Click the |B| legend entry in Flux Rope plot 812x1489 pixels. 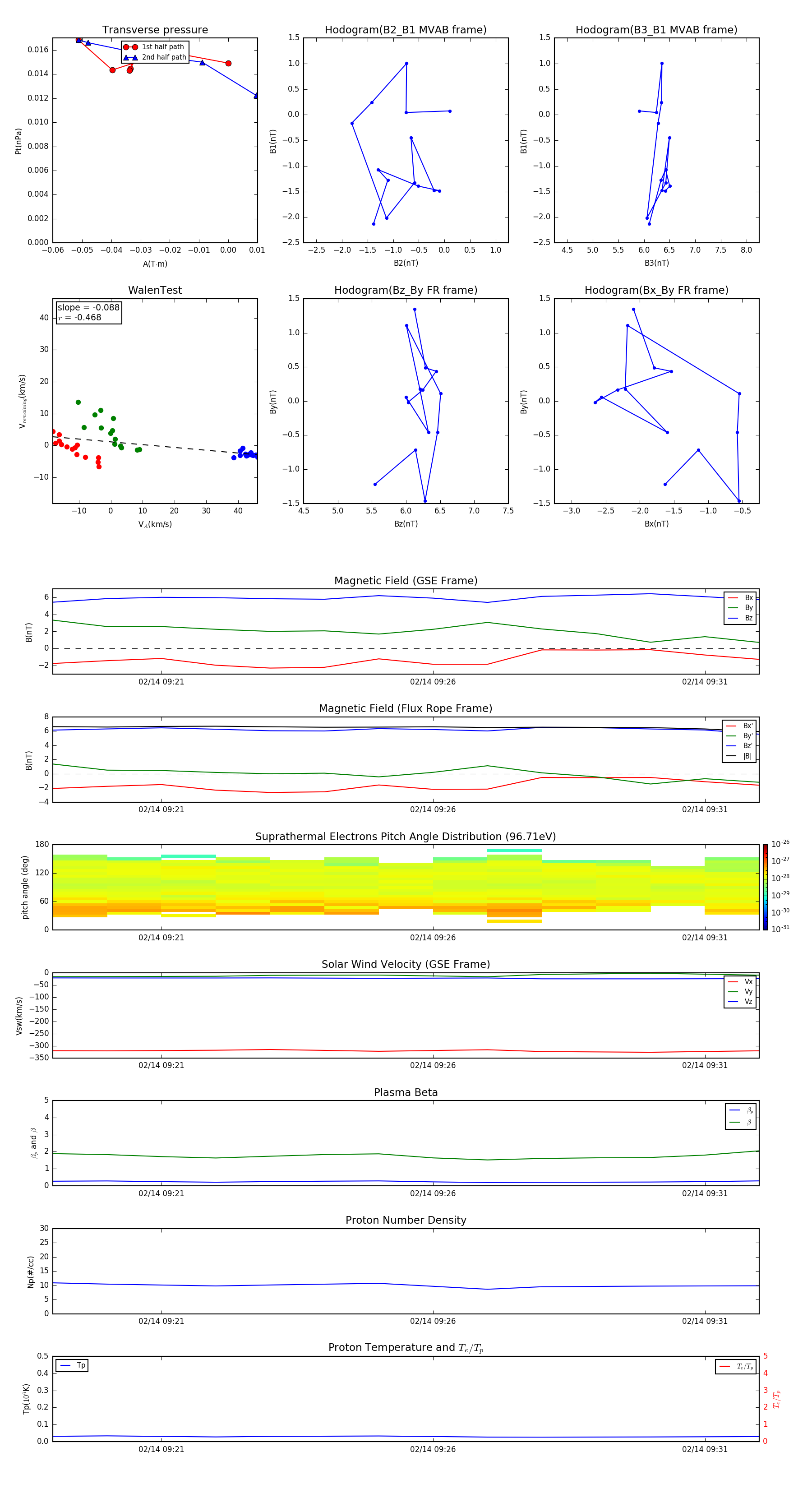tap(739, 757)
